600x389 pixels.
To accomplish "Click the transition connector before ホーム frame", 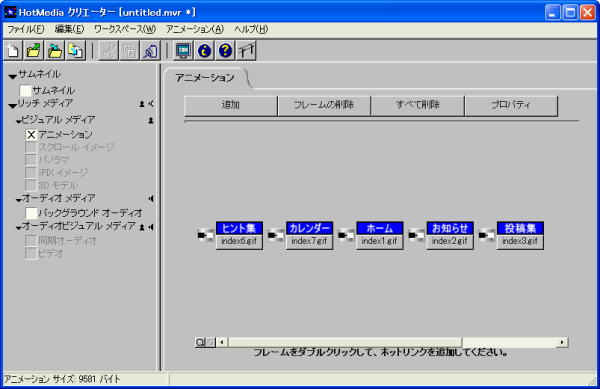I will coord(346,235).
